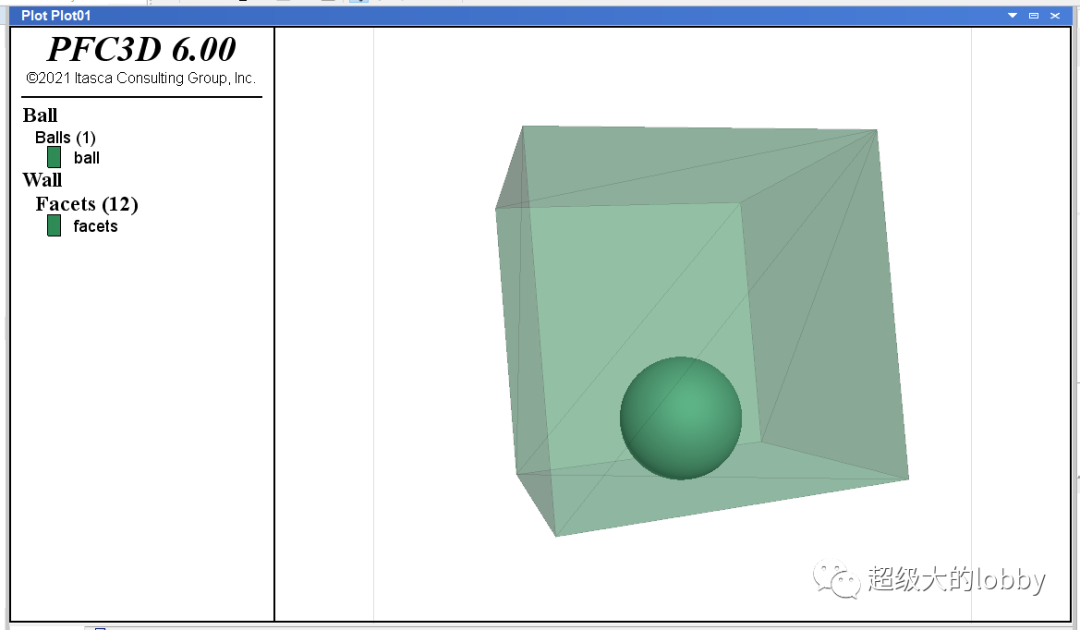Click the "ball" label in the legend
This screenshot has height=630, width=1080.
(87, 157)
